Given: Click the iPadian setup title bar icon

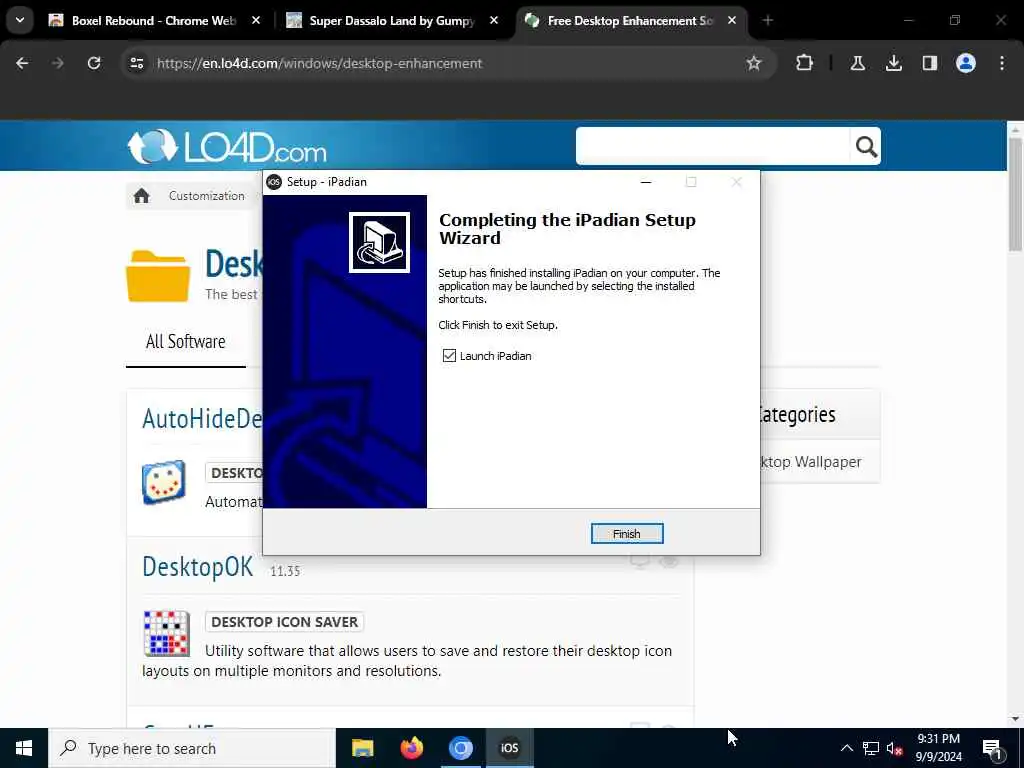Looking at the screenshot, I should [x=274, y=182].
